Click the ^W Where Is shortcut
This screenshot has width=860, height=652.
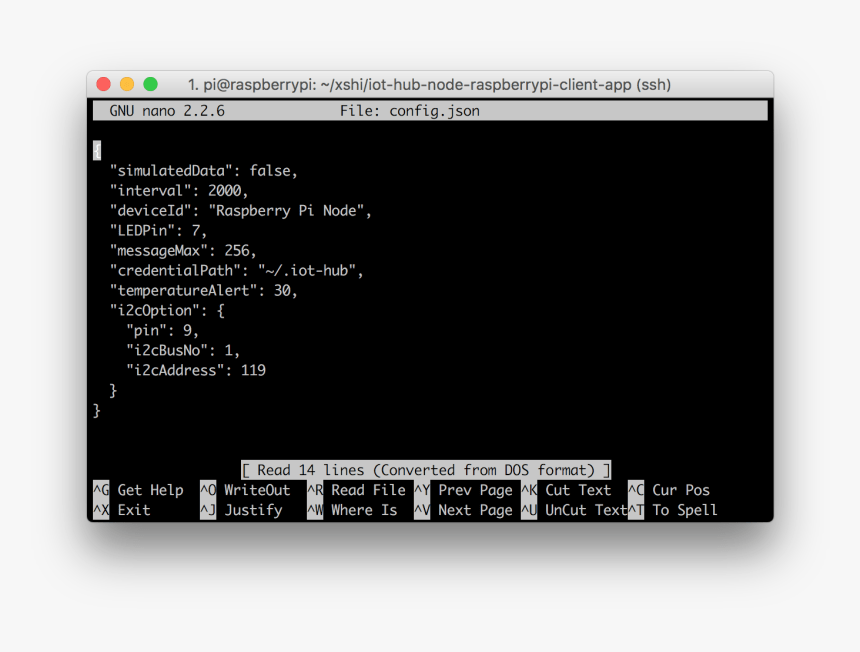[x=352, y=511]
